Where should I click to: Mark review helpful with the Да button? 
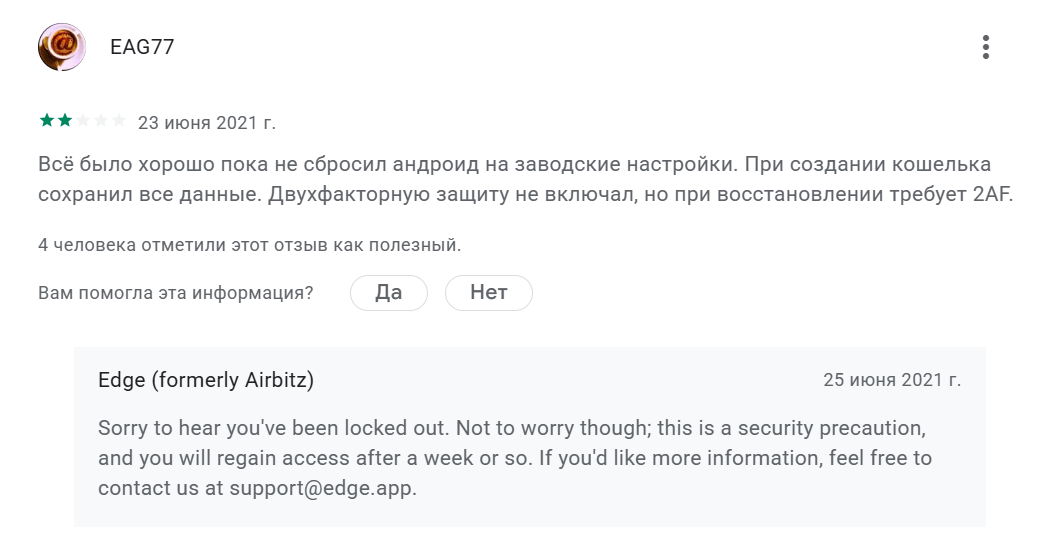pos(388,293)
